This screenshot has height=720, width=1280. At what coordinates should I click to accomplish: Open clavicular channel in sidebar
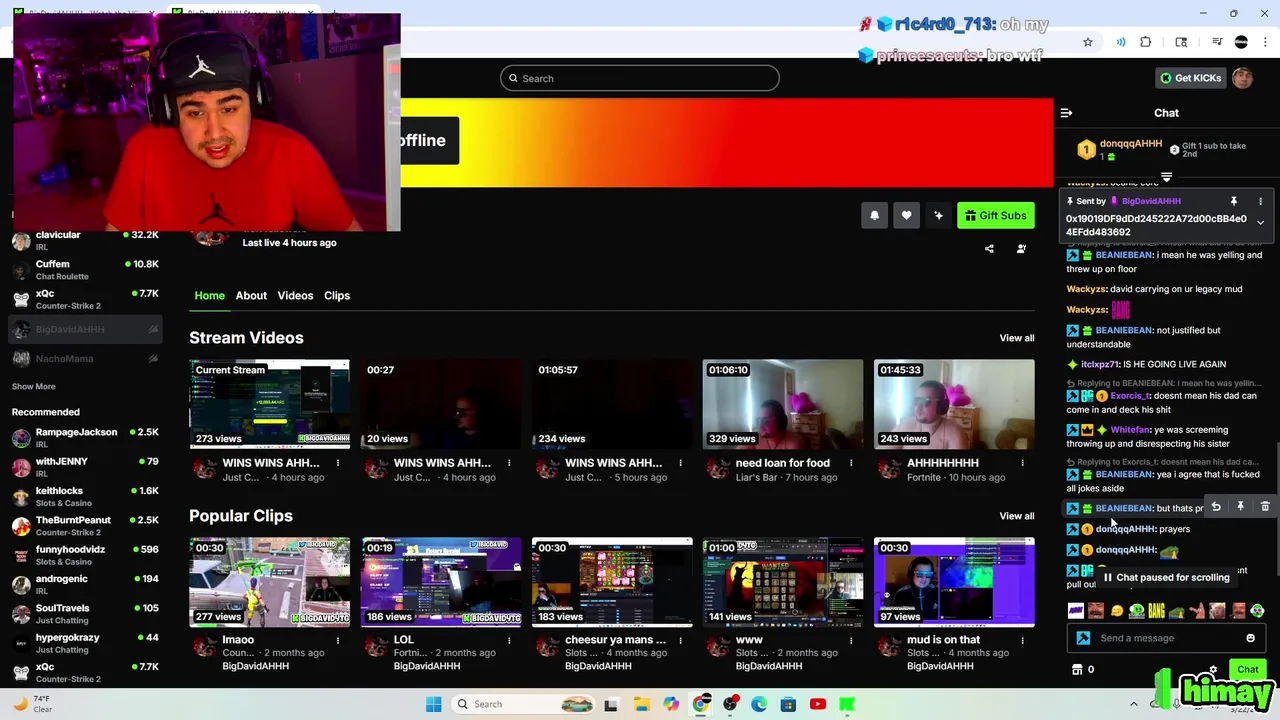[84, 240]
